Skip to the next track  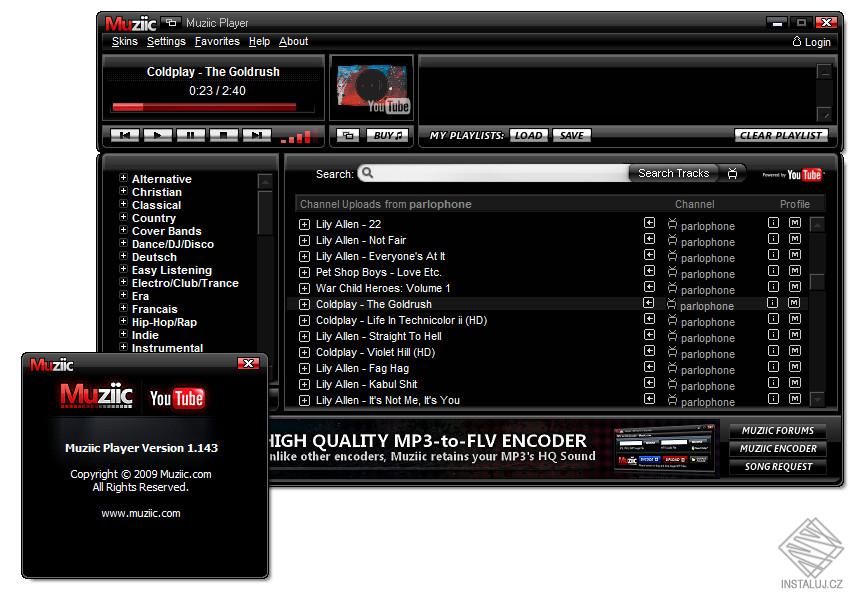[x=257, y=135]
